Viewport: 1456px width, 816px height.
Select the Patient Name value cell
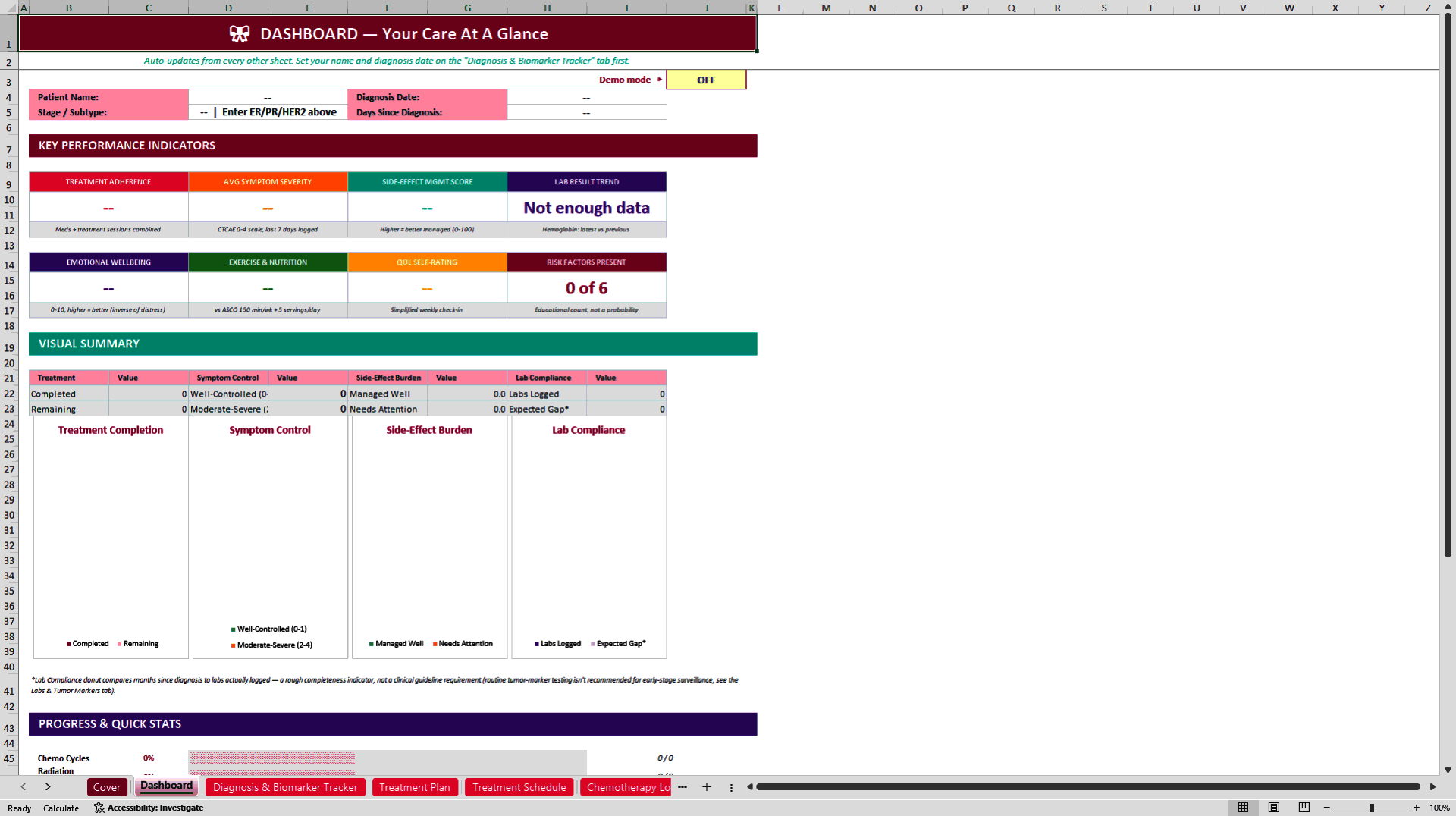pyautogui.click(x=268, y=97)
